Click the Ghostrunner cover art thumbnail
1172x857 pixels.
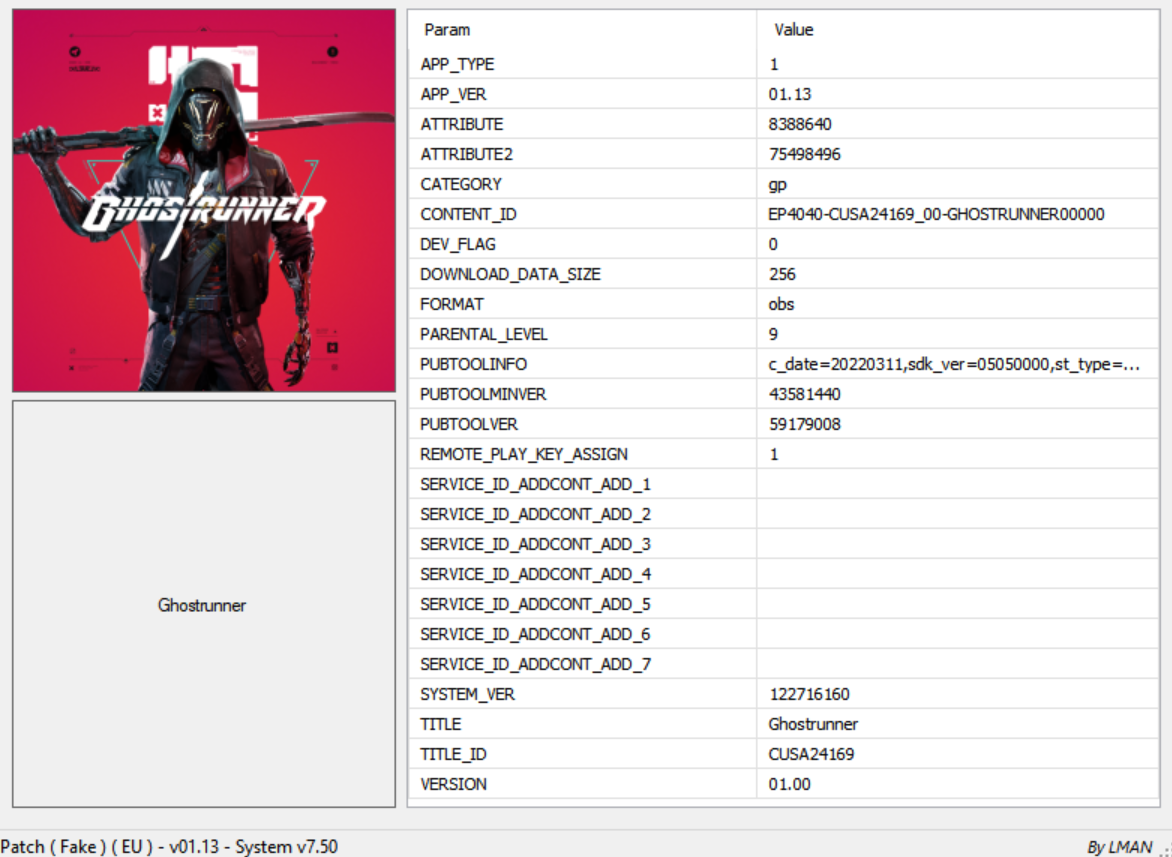204,200
